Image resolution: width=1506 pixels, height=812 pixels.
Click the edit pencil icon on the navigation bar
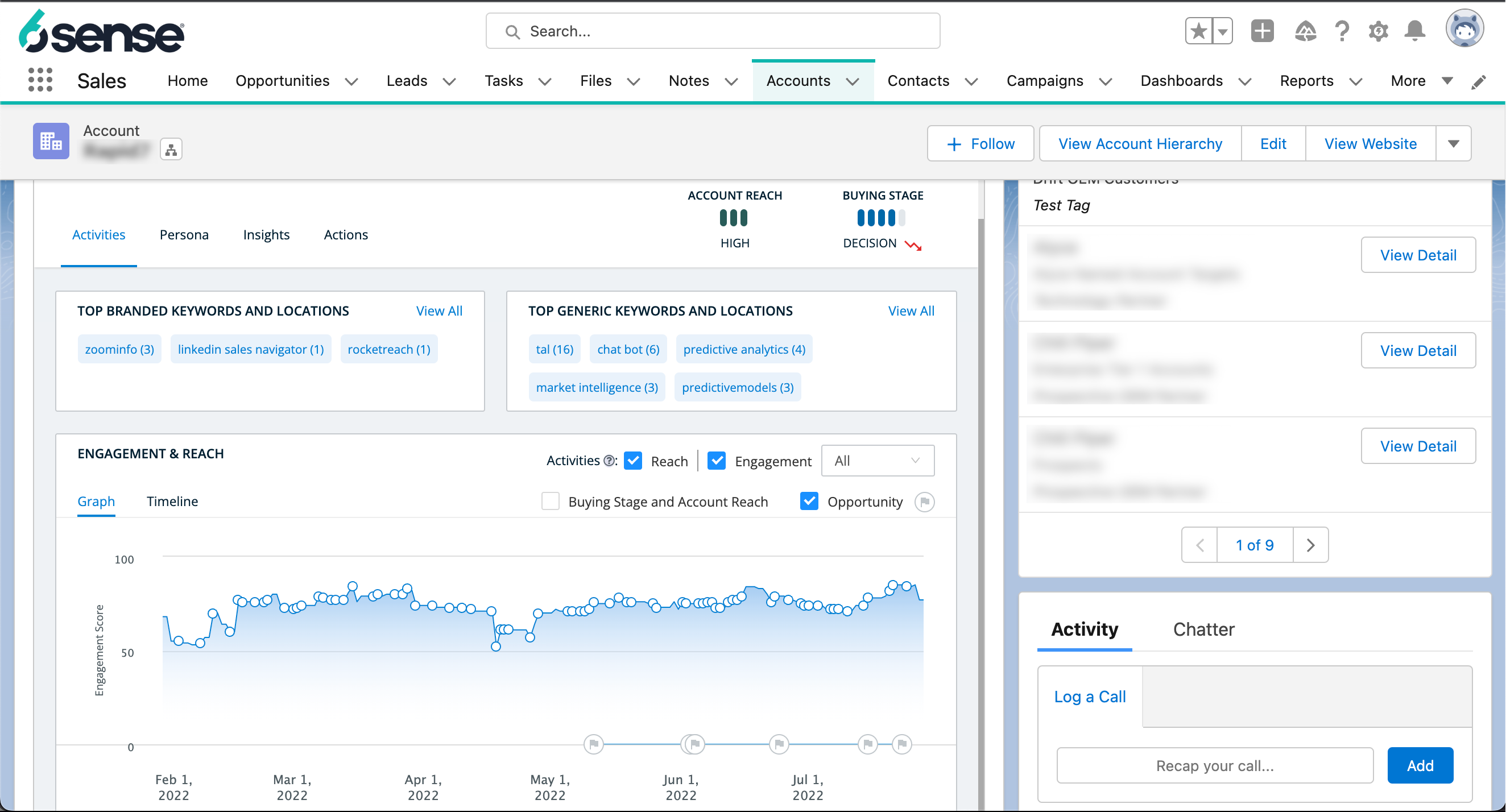pyautogui.click(x=1479, y=82)
